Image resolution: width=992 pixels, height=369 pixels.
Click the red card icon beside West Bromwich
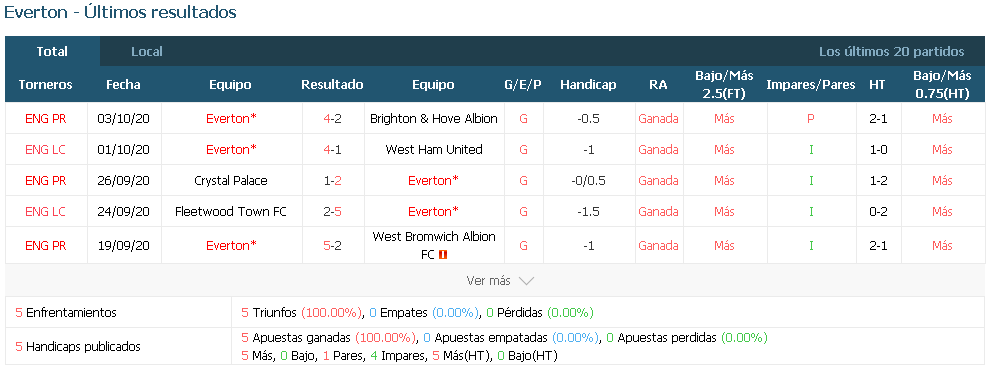point(443,254)
